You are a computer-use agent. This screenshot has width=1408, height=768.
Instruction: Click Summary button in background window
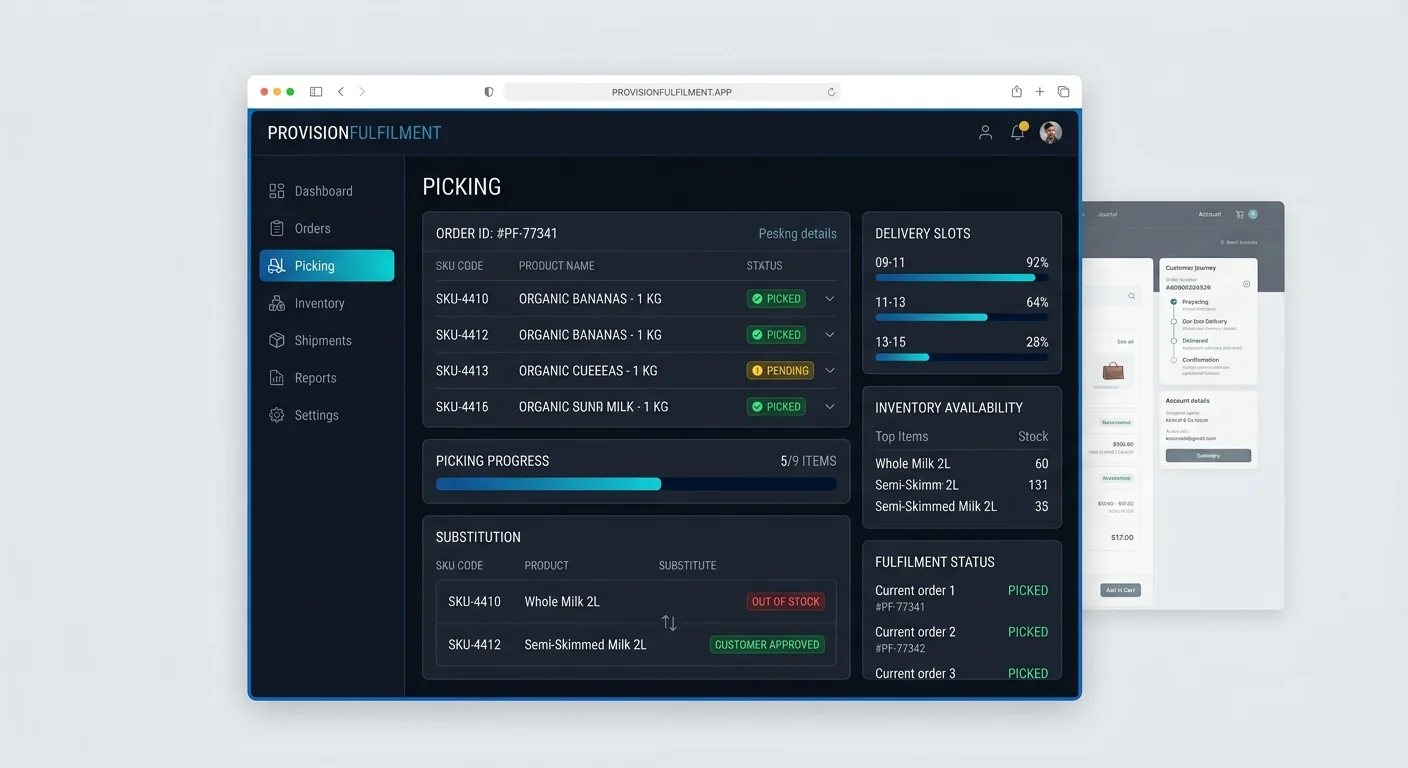click(1208, 456)
